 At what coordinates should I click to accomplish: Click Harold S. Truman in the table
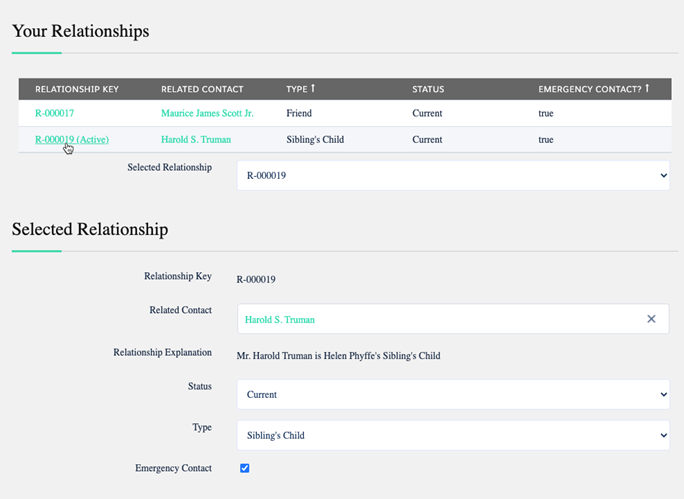(x=195, y=140)
